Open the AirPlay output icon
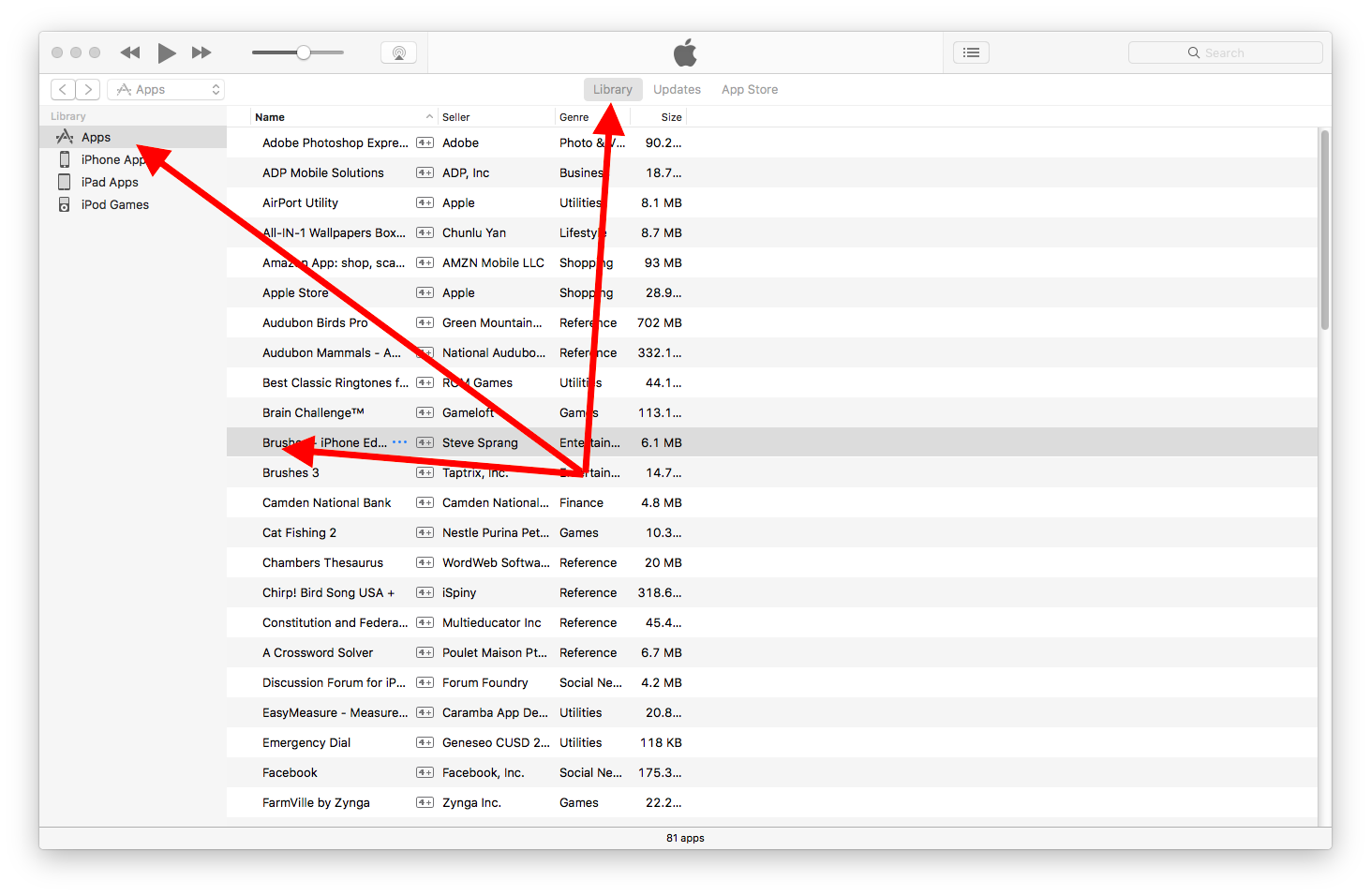The height and width of the screenshot is (896, 1371). (399, 52)
